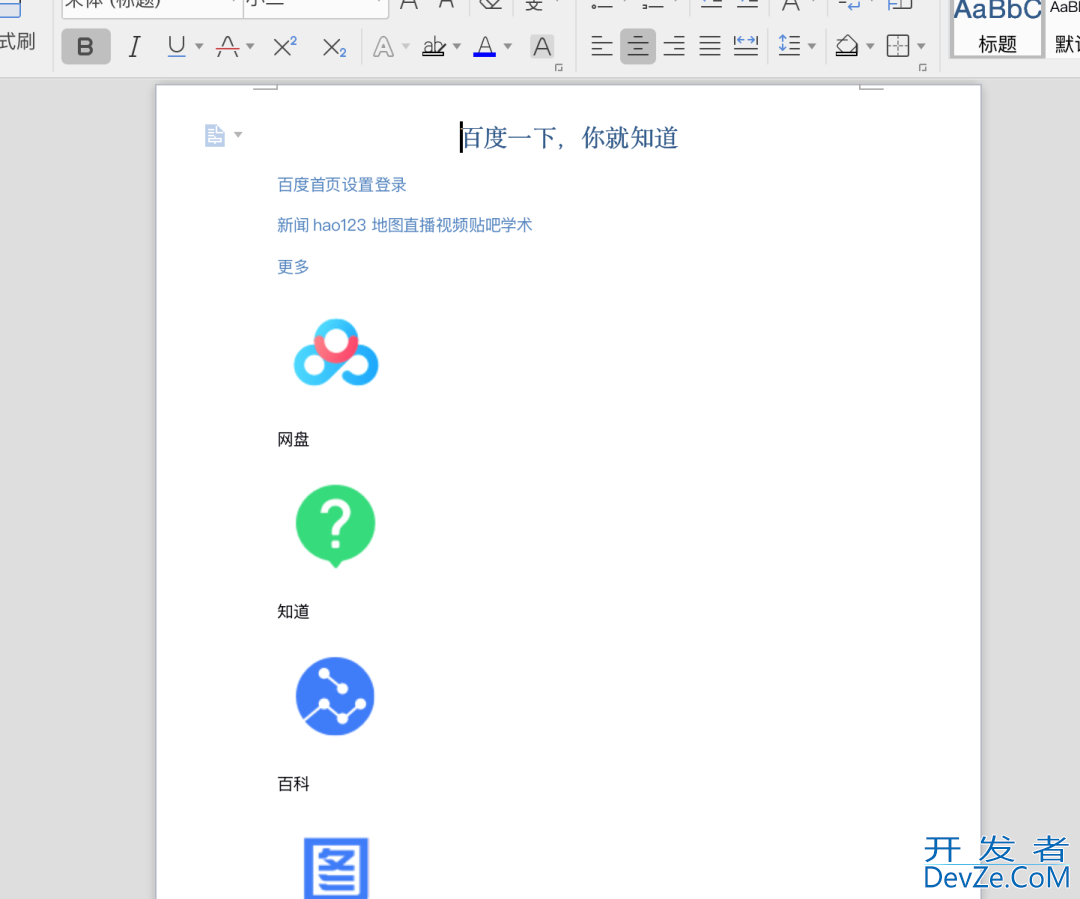Image resolution: width=1080 pixels, height=899 pixels.
Task: Apply strikethrough to text
Action: pos(227,46)
